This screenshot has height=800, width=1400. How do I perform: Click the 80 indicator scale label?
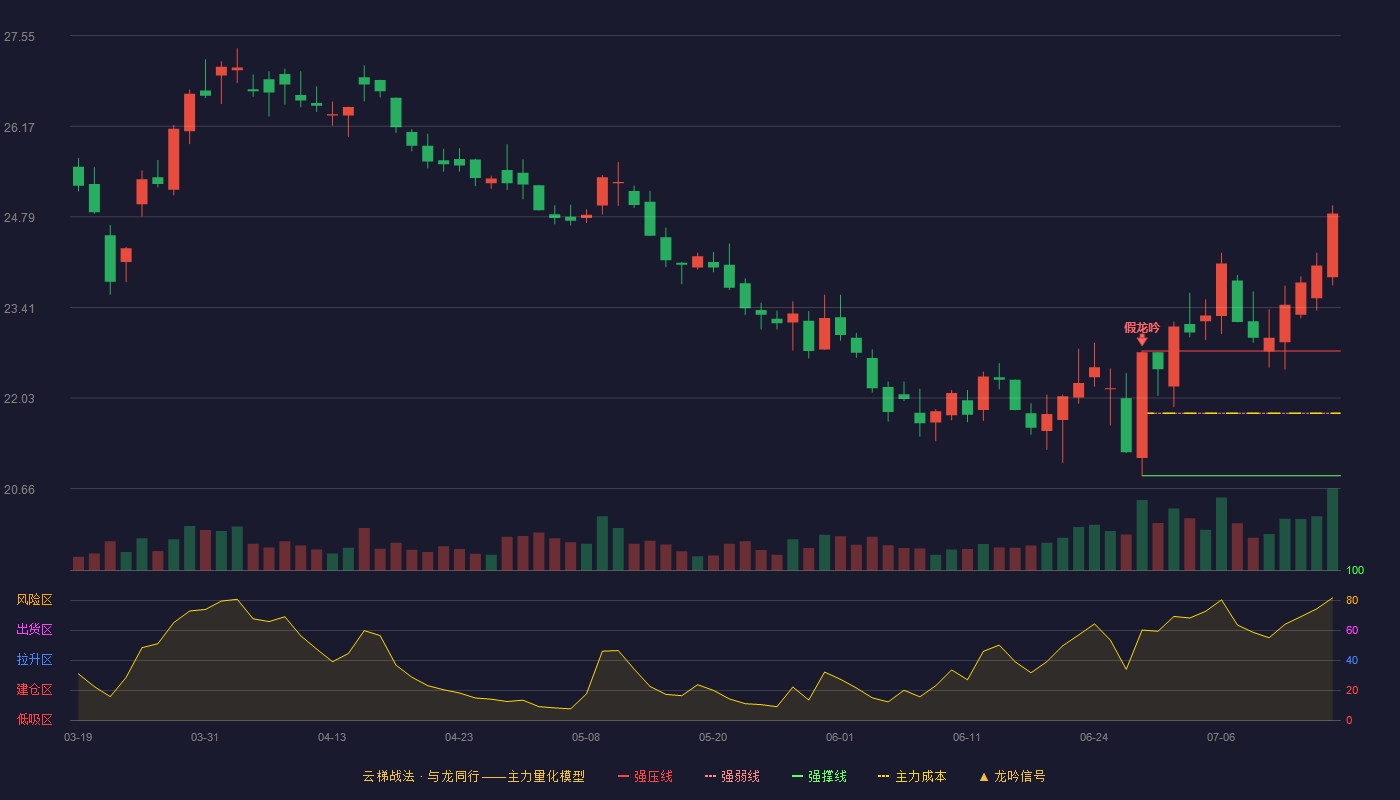pyautogui.click(x=1352, y=600)
